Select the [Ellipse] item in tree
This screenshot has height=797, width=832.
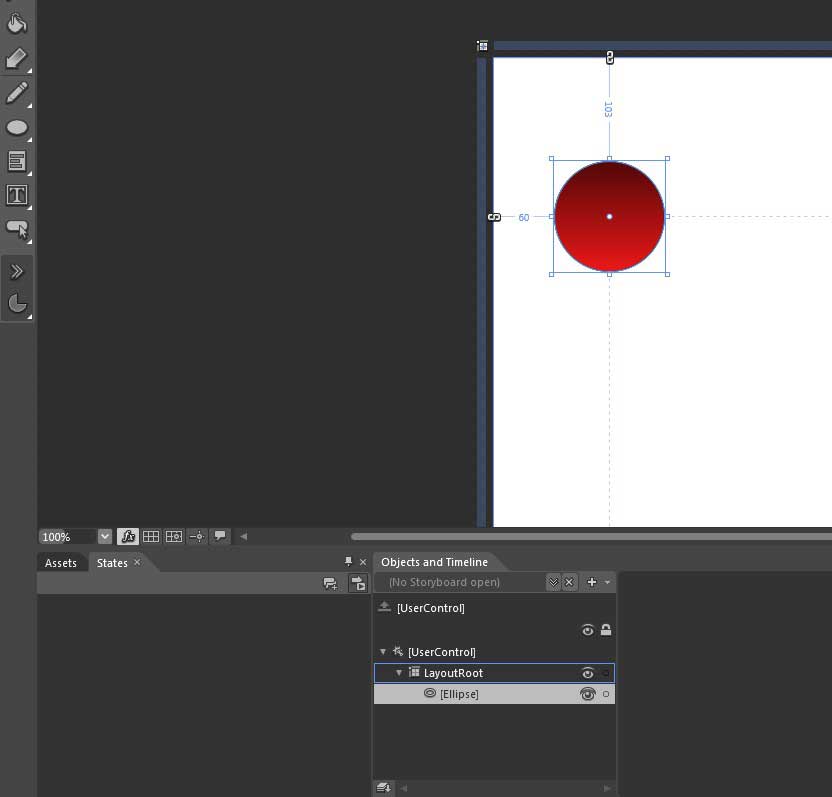(x=459, y=694)
